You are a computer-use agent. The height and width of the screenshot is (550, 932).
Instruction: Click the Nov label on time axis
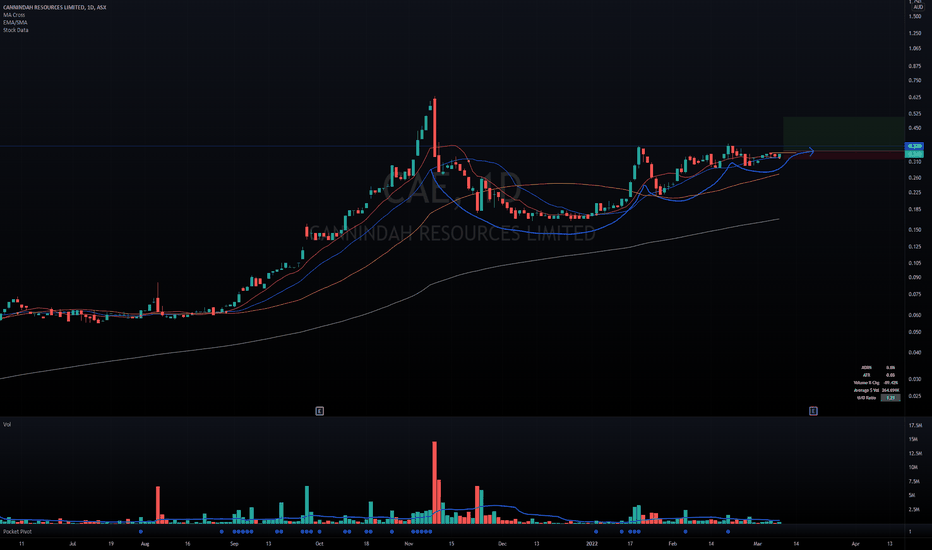(x=408, y=544)
